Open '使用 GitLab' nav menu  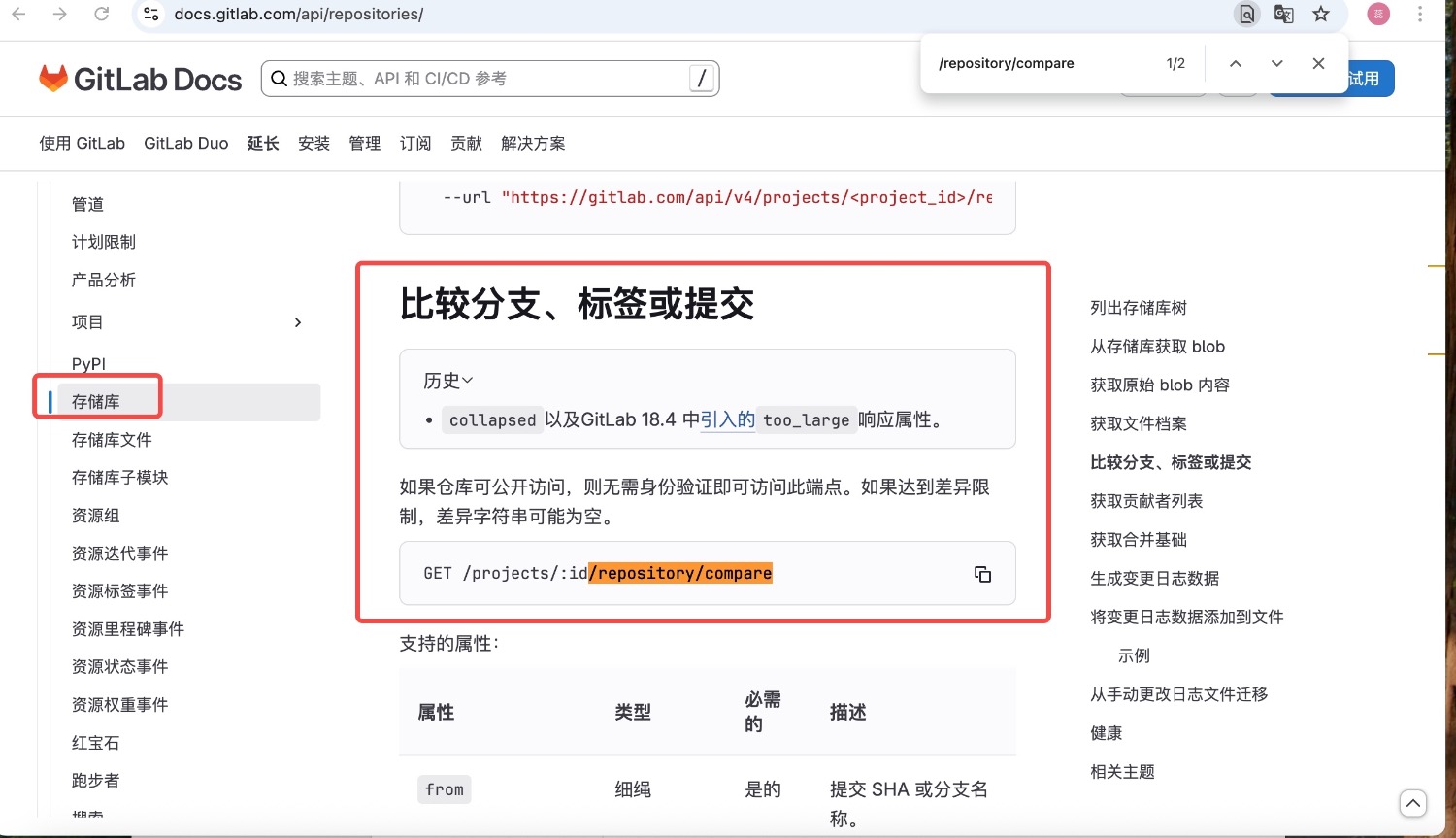(83, 144)
